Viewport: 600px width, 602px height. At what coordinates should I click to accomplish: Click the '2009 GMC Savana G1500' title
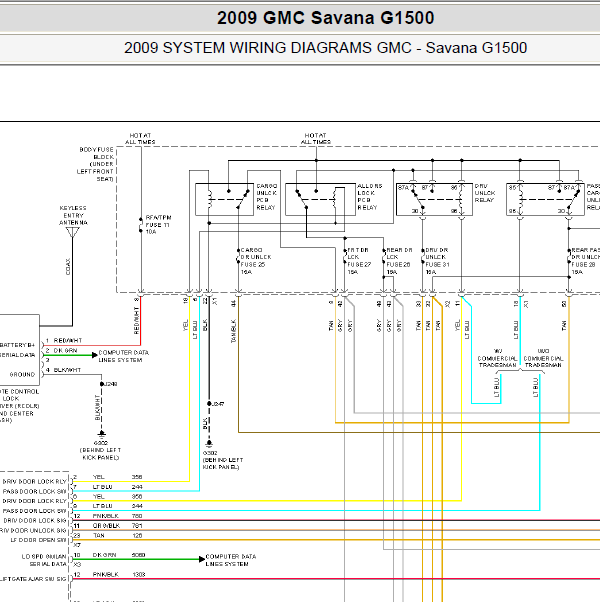coord(326,18)
